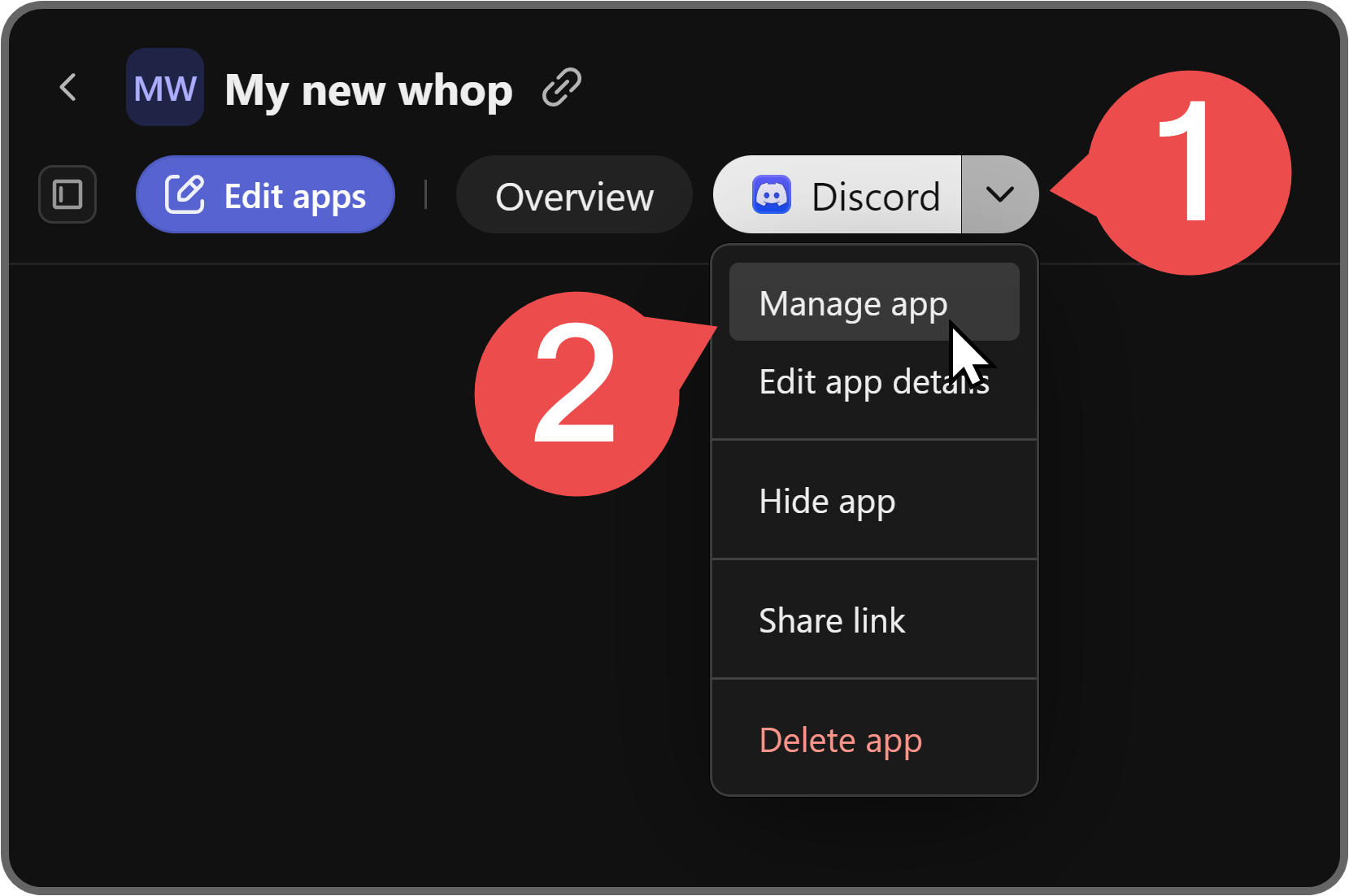Click the Share link option
Viewport: 1349px width, 896px height.
click(x=832, y=620)
